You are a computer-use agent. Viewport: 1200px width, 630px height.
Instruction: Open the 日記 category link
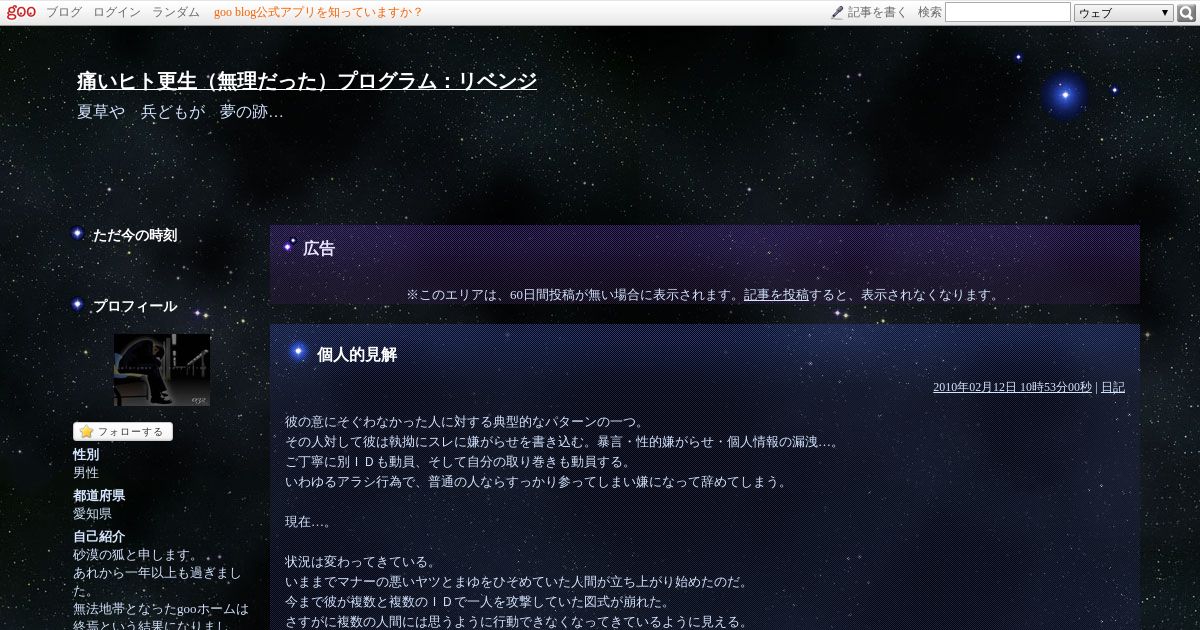click(1113, 387)
